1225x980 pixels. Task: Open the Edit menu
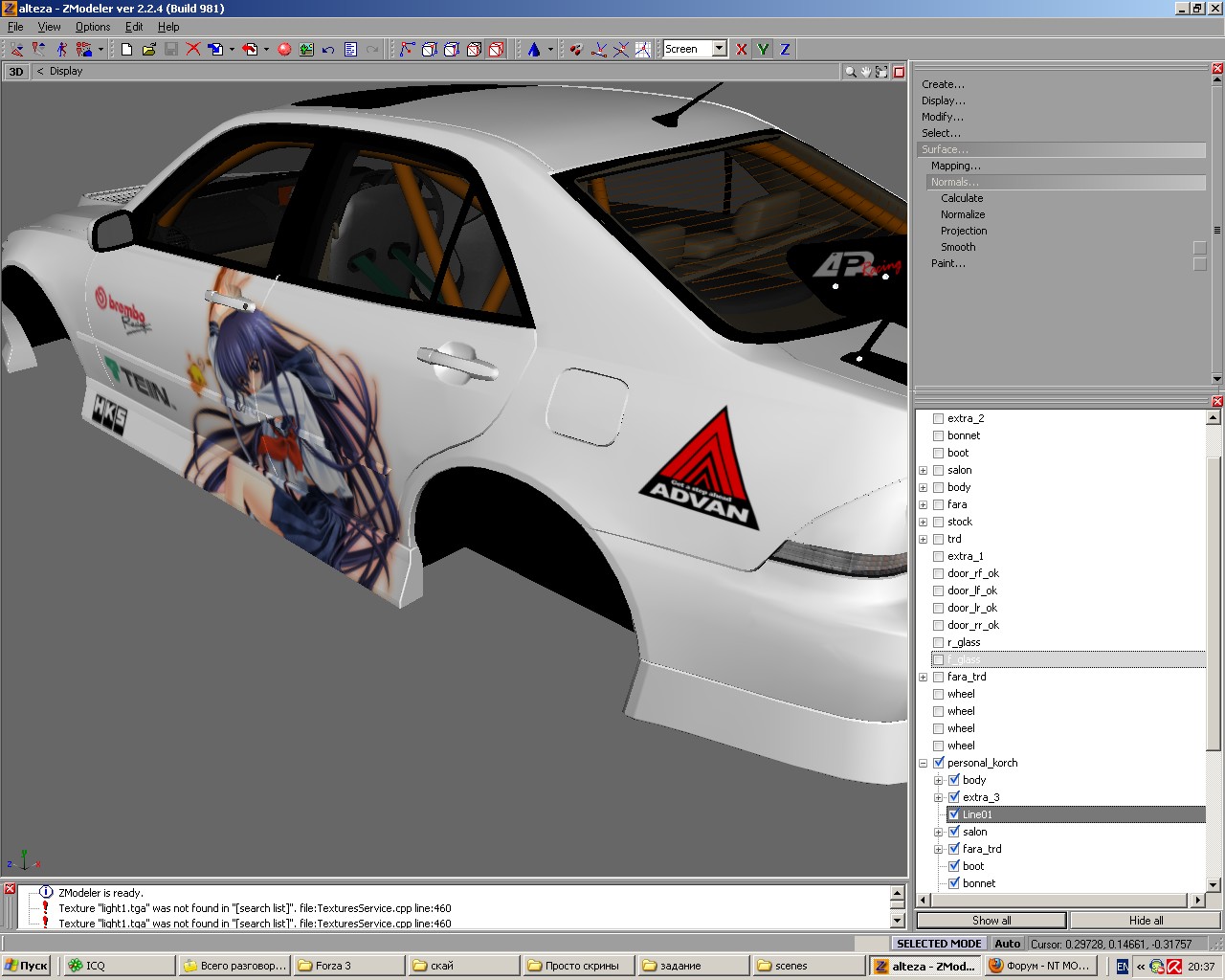coord(134,27)
